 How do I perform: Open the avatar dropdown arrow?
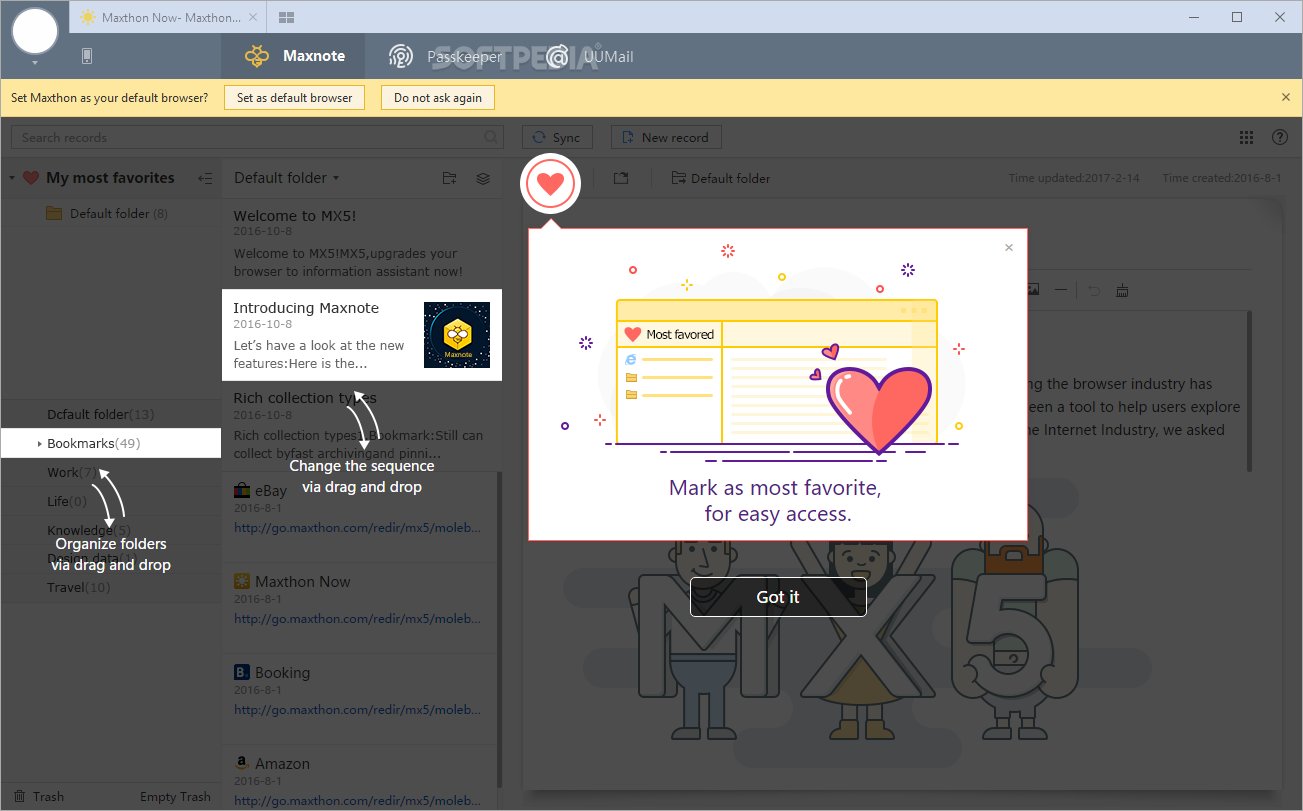coord(35,63)
